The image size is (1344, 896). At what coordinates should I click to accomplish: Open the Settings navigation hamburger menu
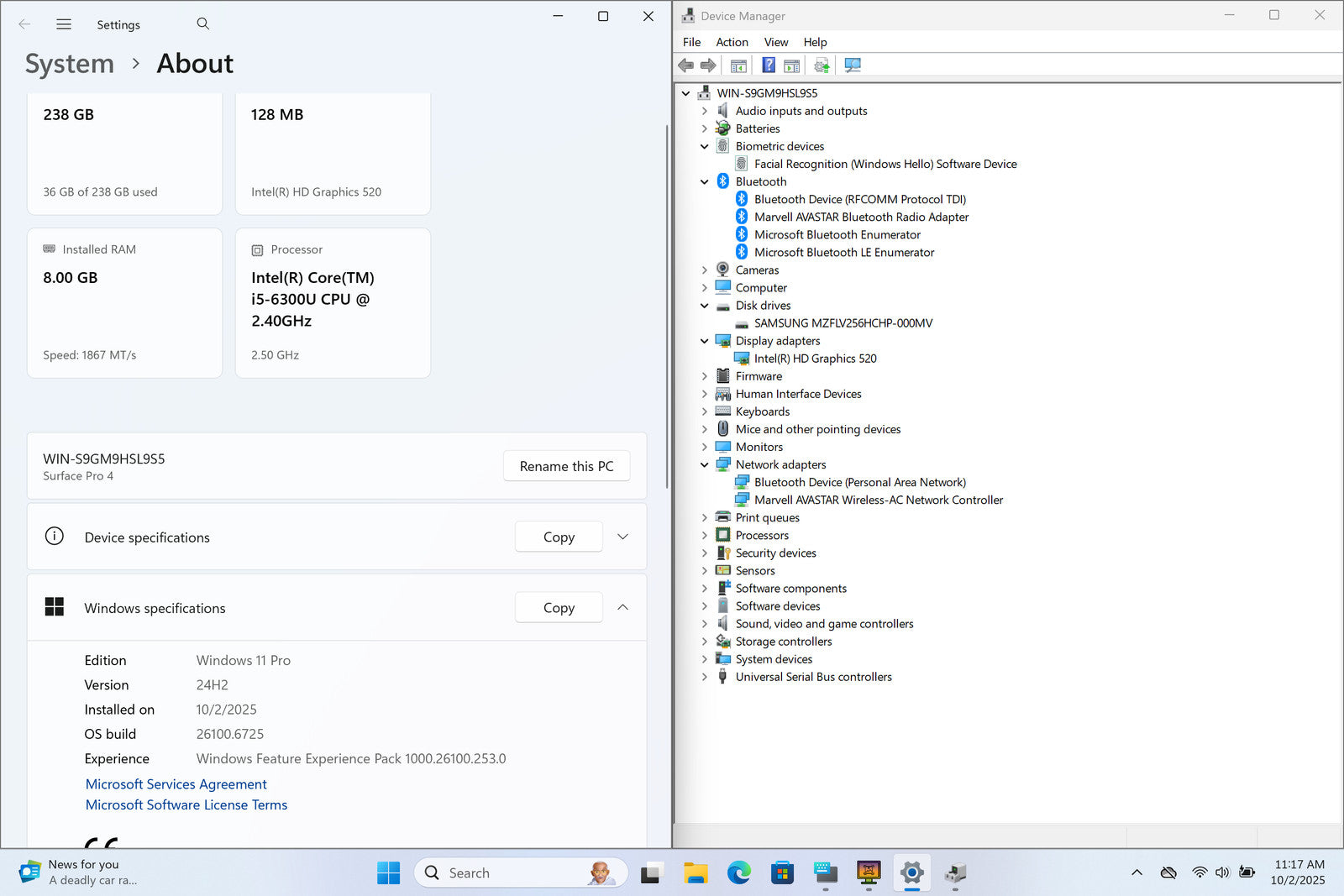point(64,24)
